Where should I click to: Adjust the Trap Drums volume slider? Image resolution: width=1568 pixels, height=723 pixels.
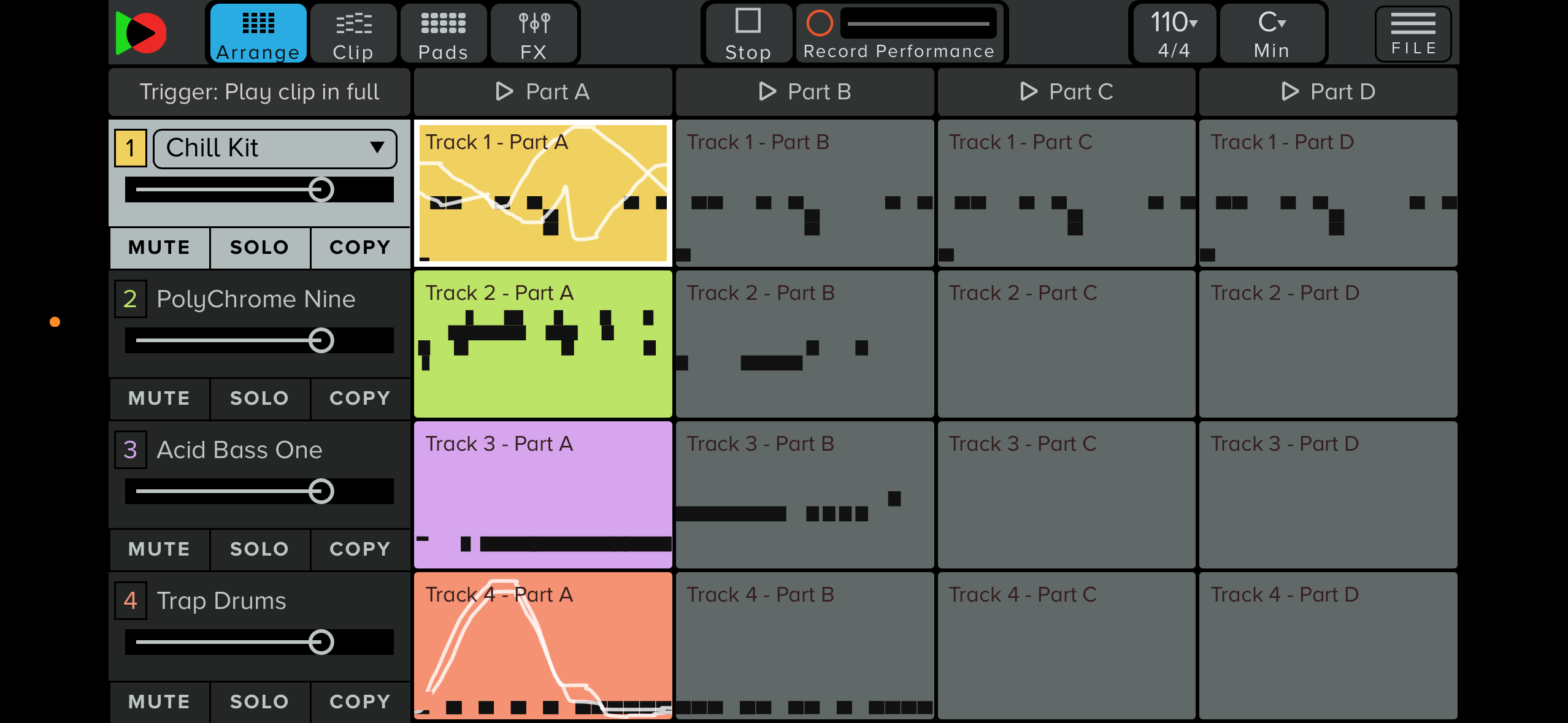coord(259,642)
